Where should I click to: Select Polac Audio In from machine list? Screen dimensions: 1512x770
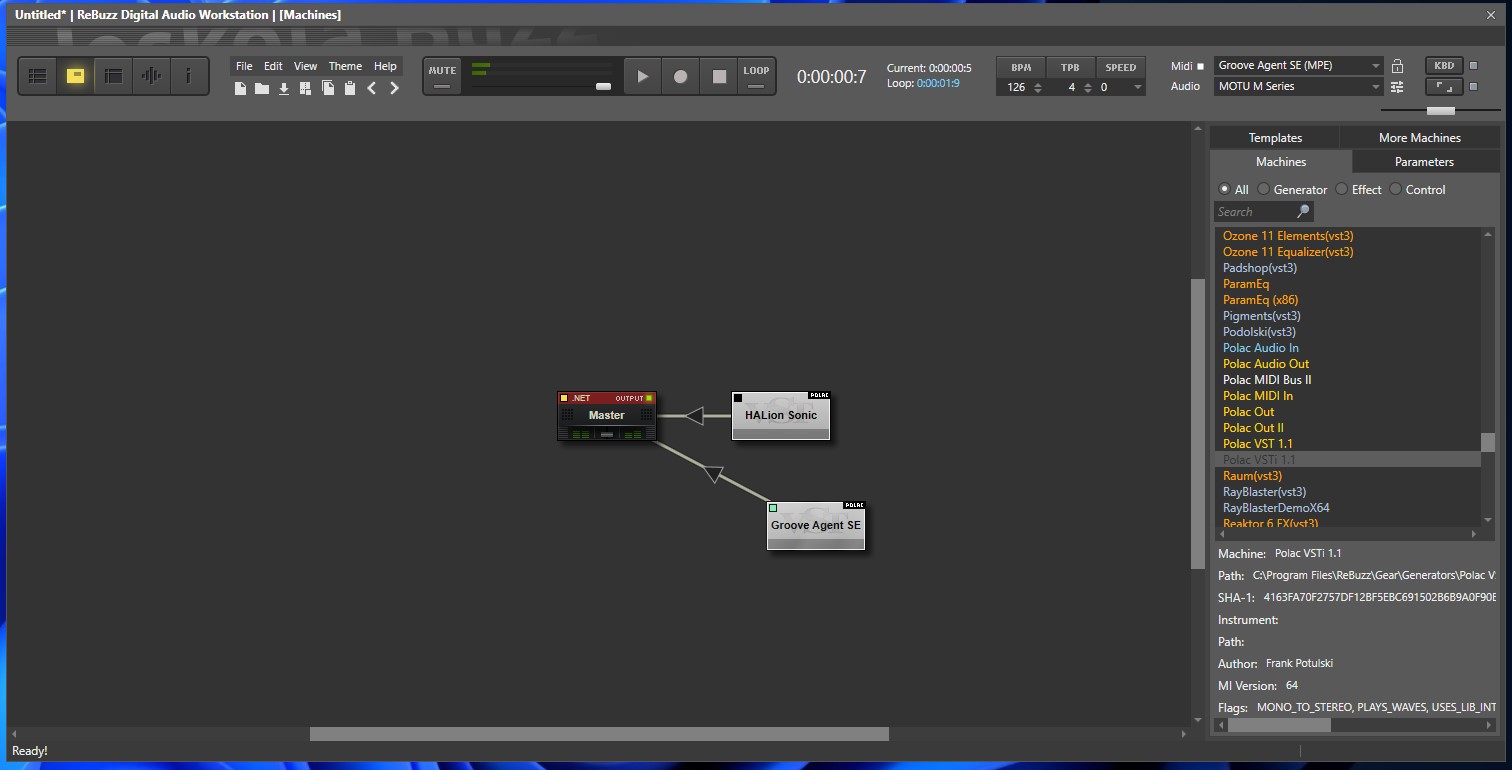point(1260,348)
